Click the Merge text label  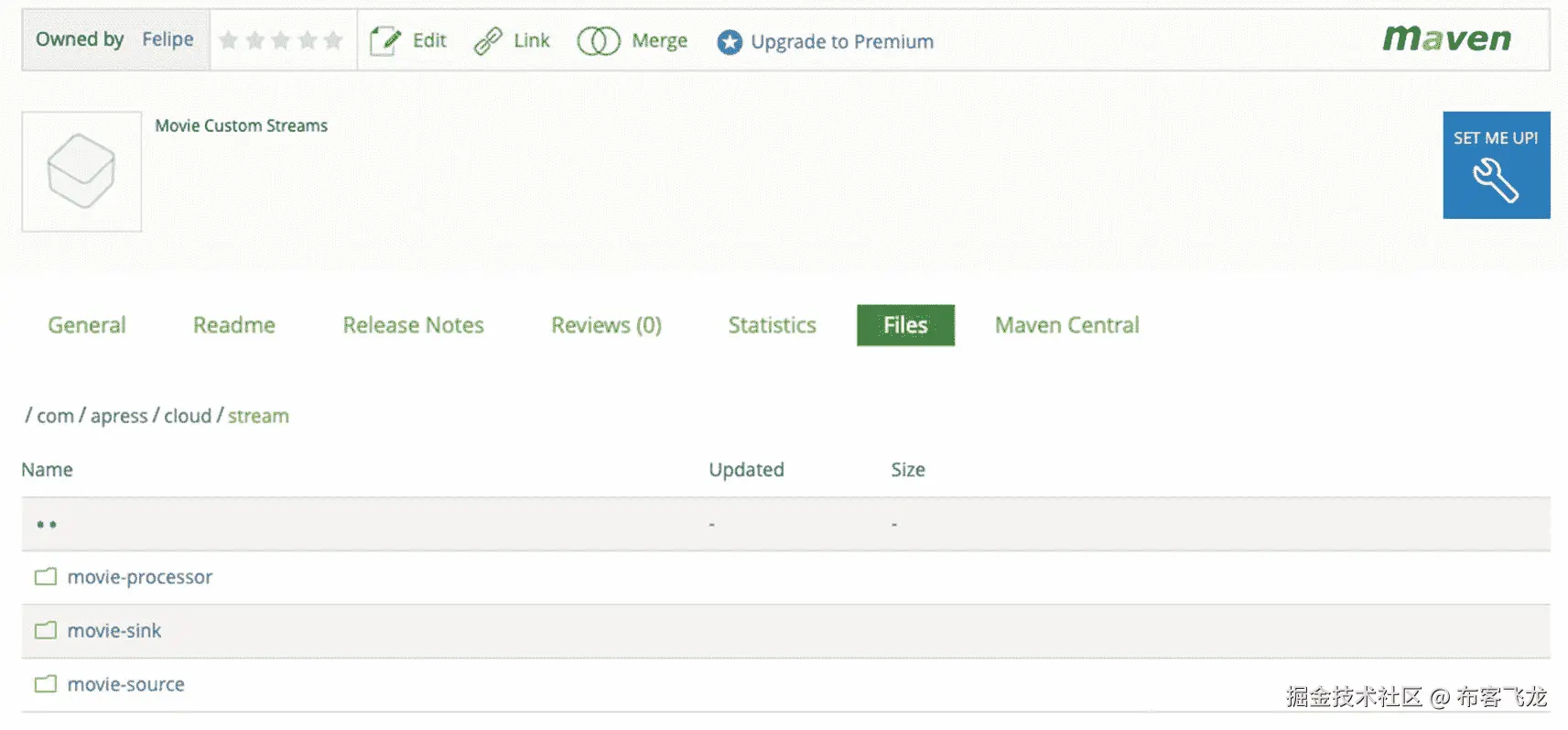tap(660, 41)
